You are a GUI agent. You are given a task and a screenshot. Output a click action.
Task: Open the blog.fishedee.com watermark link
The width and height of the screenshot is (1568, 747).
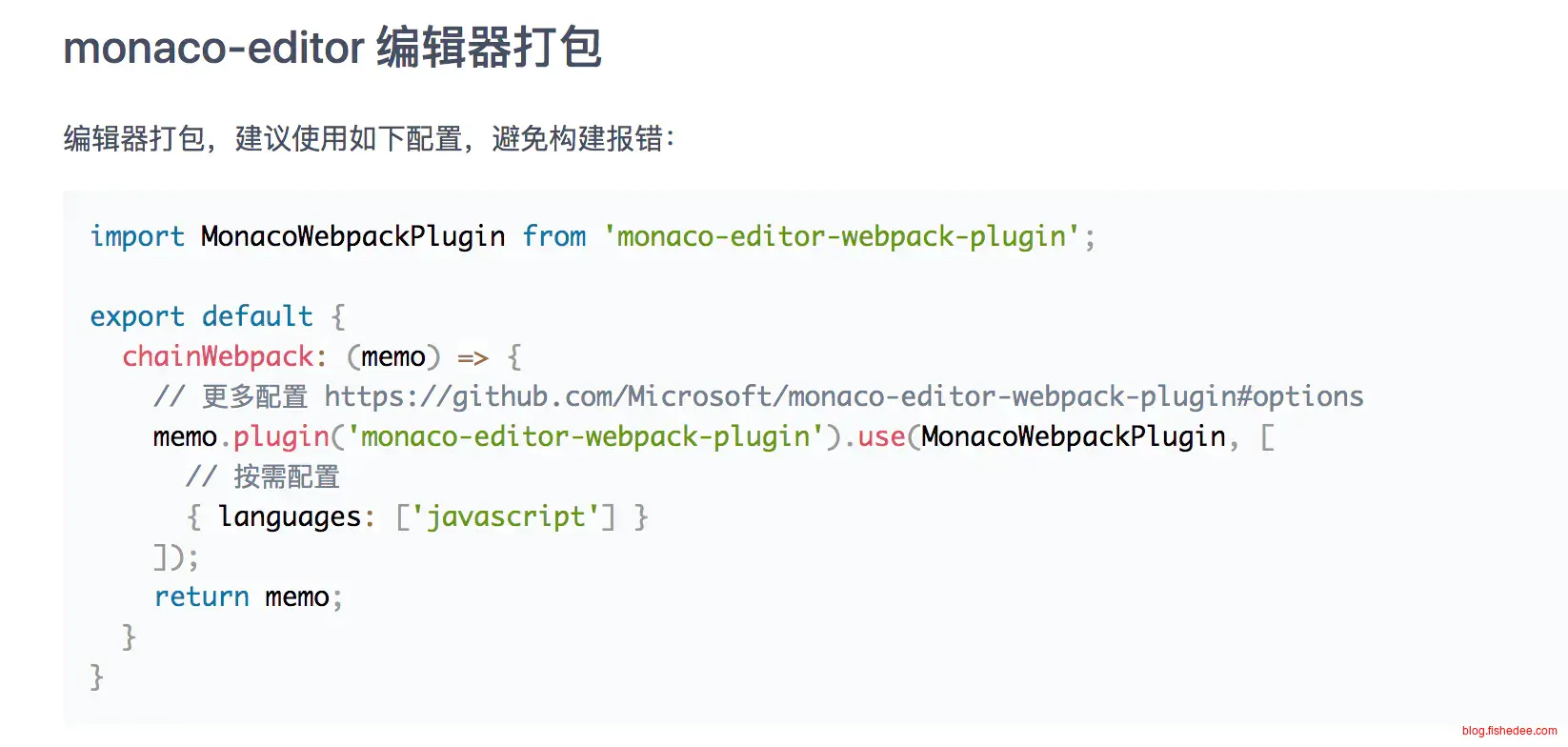point(1509,731)
